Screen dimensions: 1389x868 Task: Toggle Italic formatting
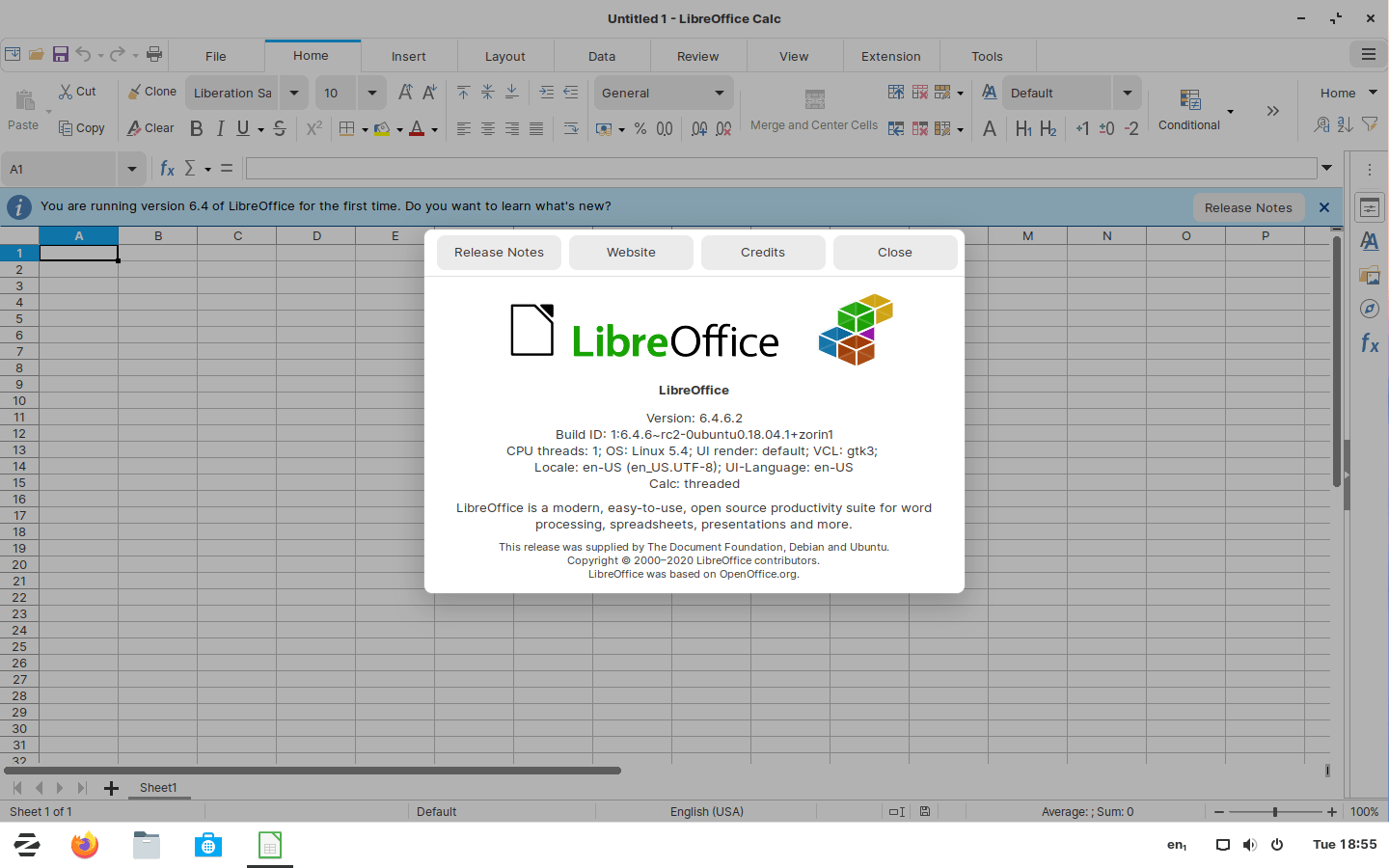(x=220, y=128)
